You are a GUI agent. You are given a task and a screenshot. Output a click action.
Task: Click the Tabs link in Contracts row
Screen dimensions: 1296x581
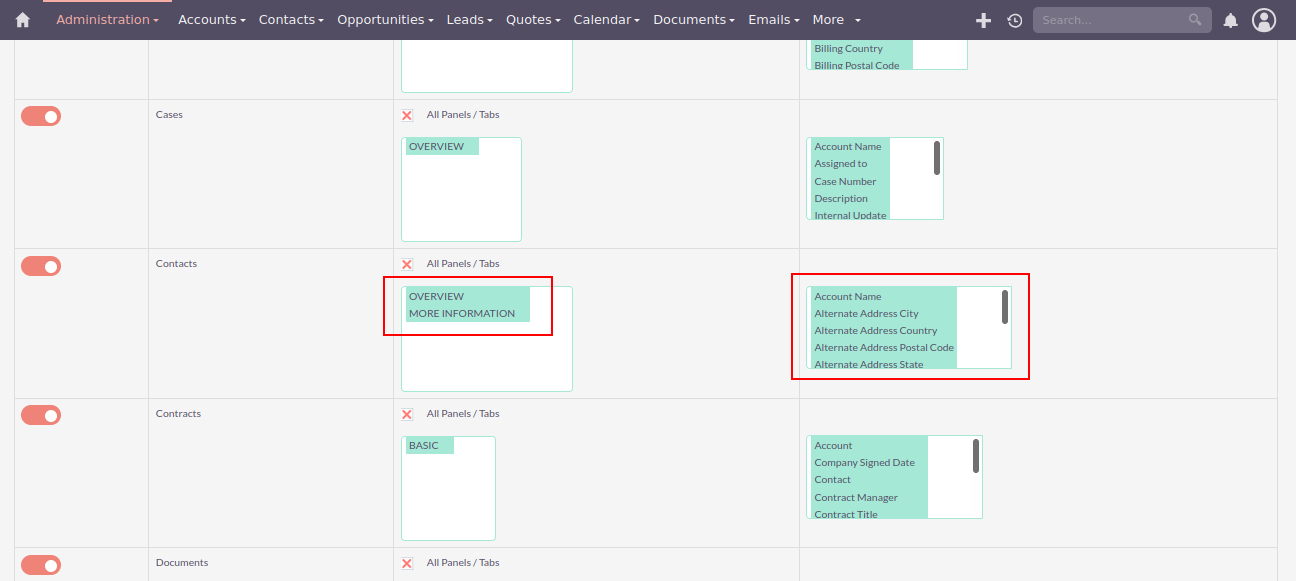tap(489, 414)
